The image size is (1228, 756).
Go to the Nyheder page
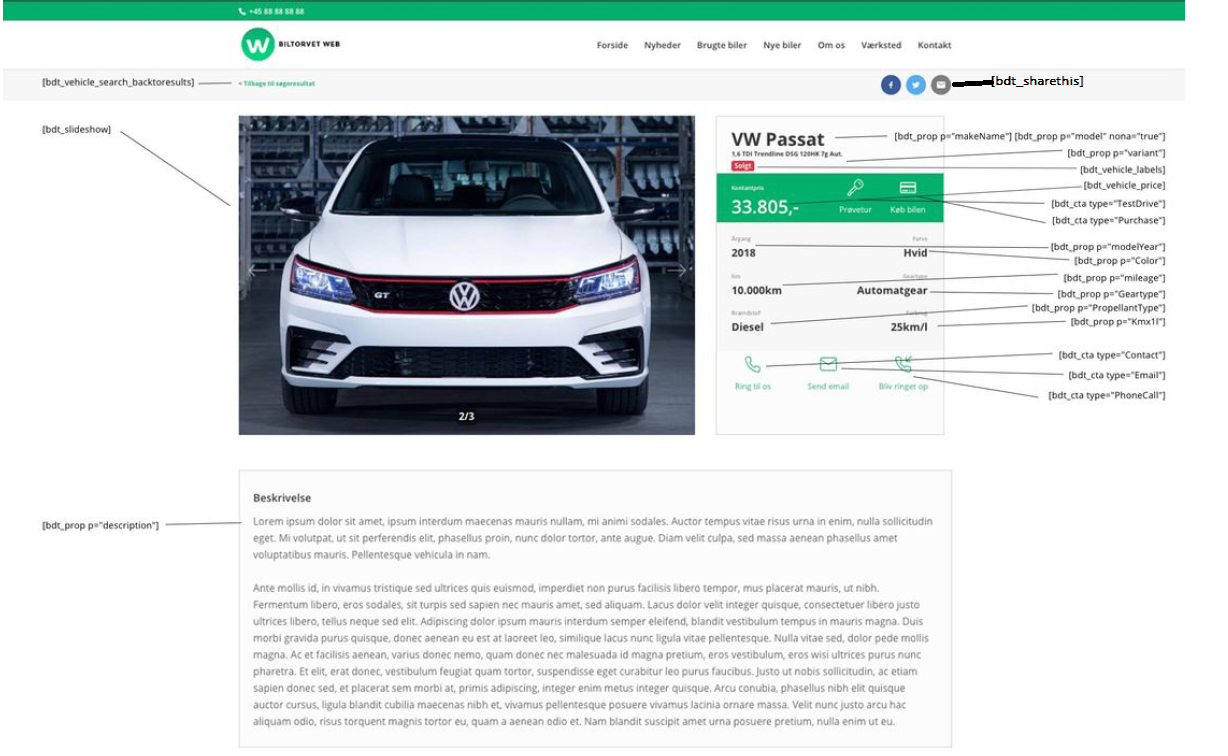pyautogui.click(x=662, y=45)
